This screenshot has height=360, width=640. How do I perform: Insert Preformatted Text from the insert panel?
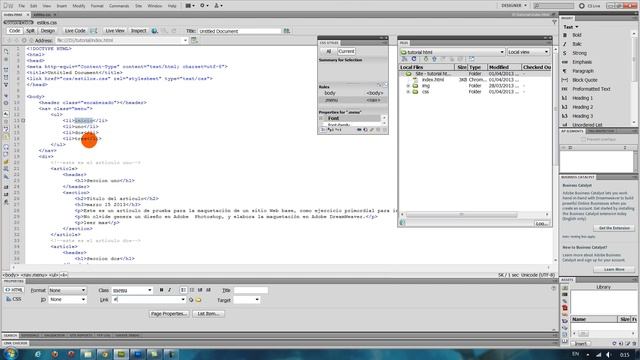click(x=591, y=89)
